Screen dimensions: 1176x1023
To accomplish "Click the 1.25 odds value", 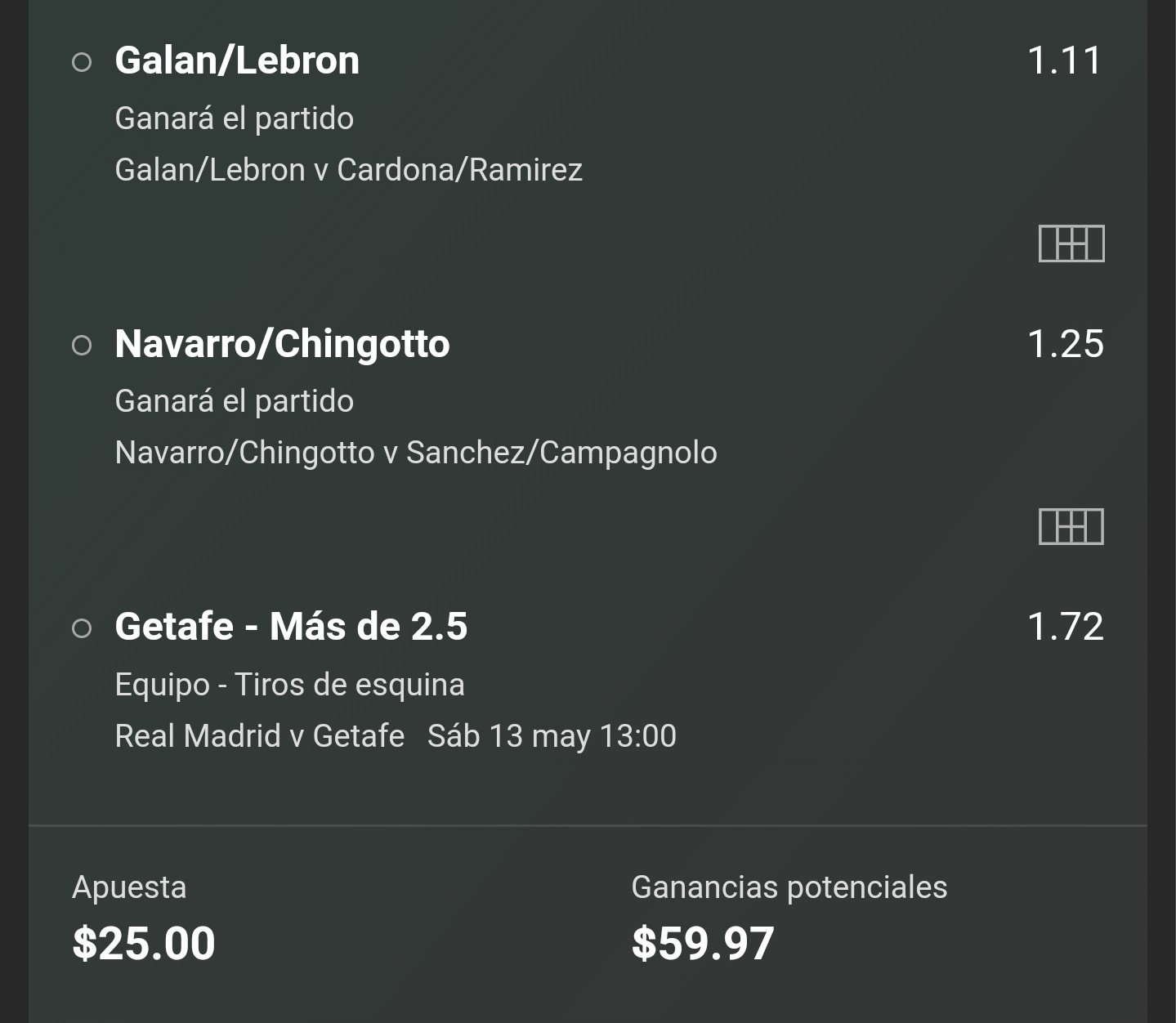I will coord(1065,344).
